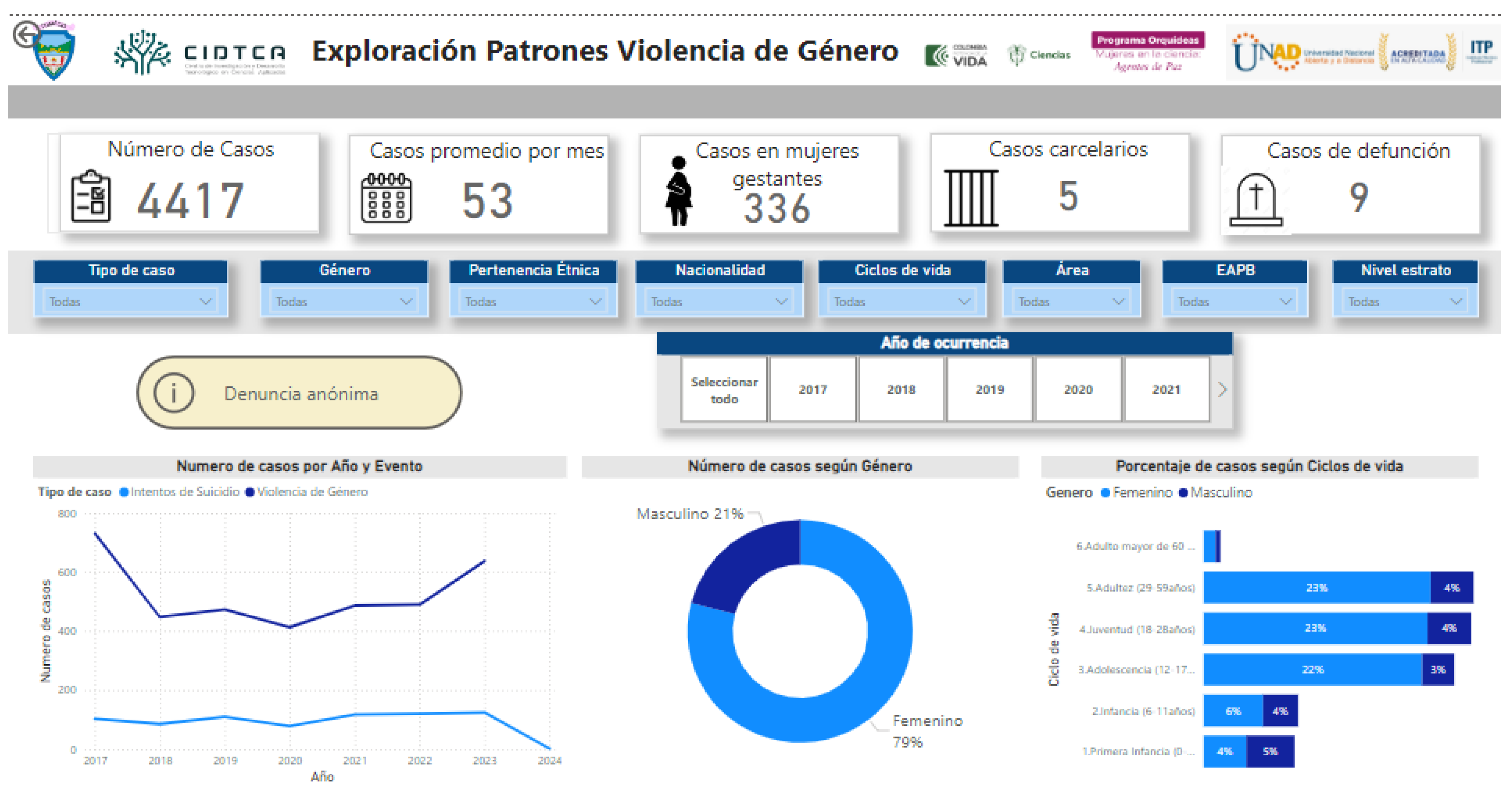Click the clipboard icon in Número de Casos
Viewport: 1512px width, 788px height.
click(90, 196)
